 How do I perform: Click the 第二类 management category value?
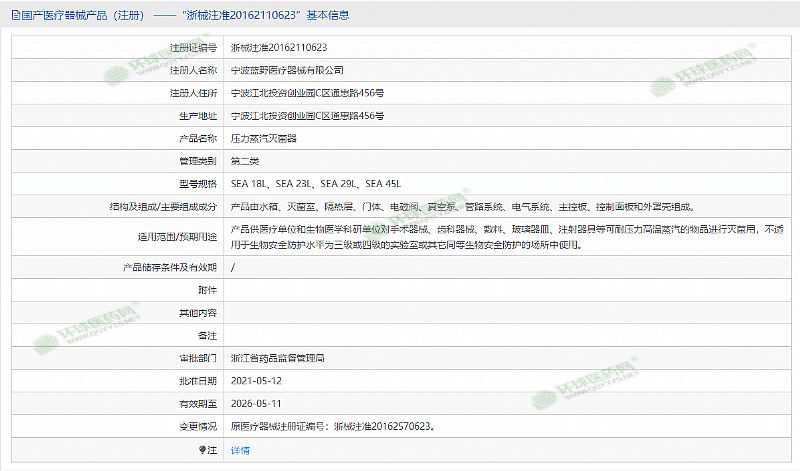click(245, 161)
